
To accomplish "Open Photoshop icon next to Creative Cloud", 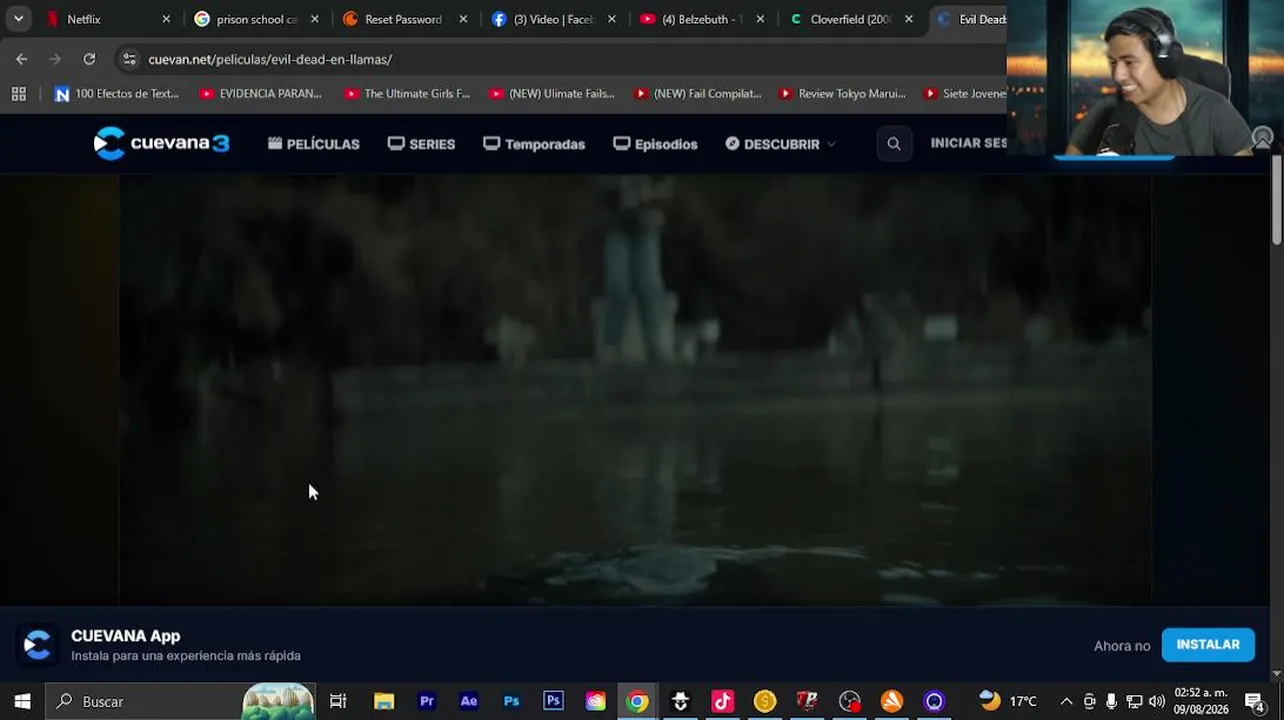I will point(553,701).
